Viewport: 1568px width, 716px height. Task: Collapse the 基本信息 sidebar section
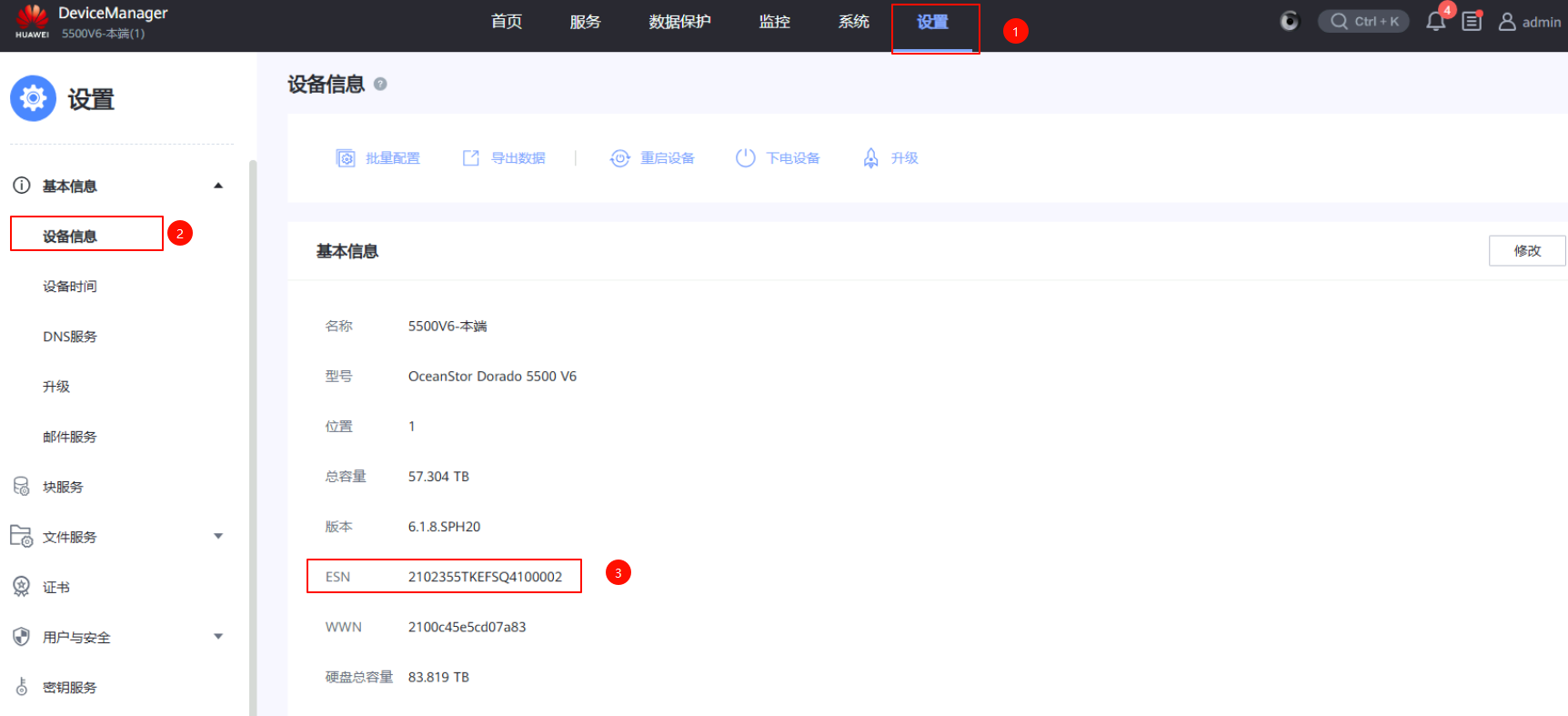[218, 186]
